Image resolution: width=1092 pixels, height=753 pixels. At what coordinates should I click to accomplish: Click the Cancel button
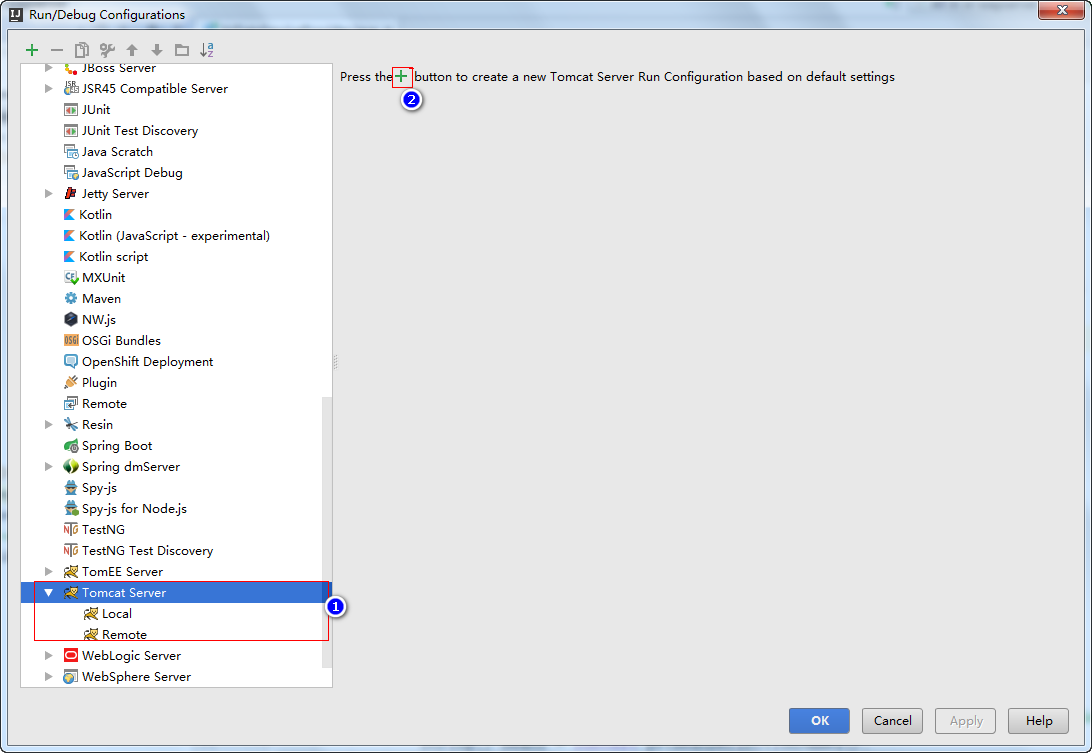point(892,721)
